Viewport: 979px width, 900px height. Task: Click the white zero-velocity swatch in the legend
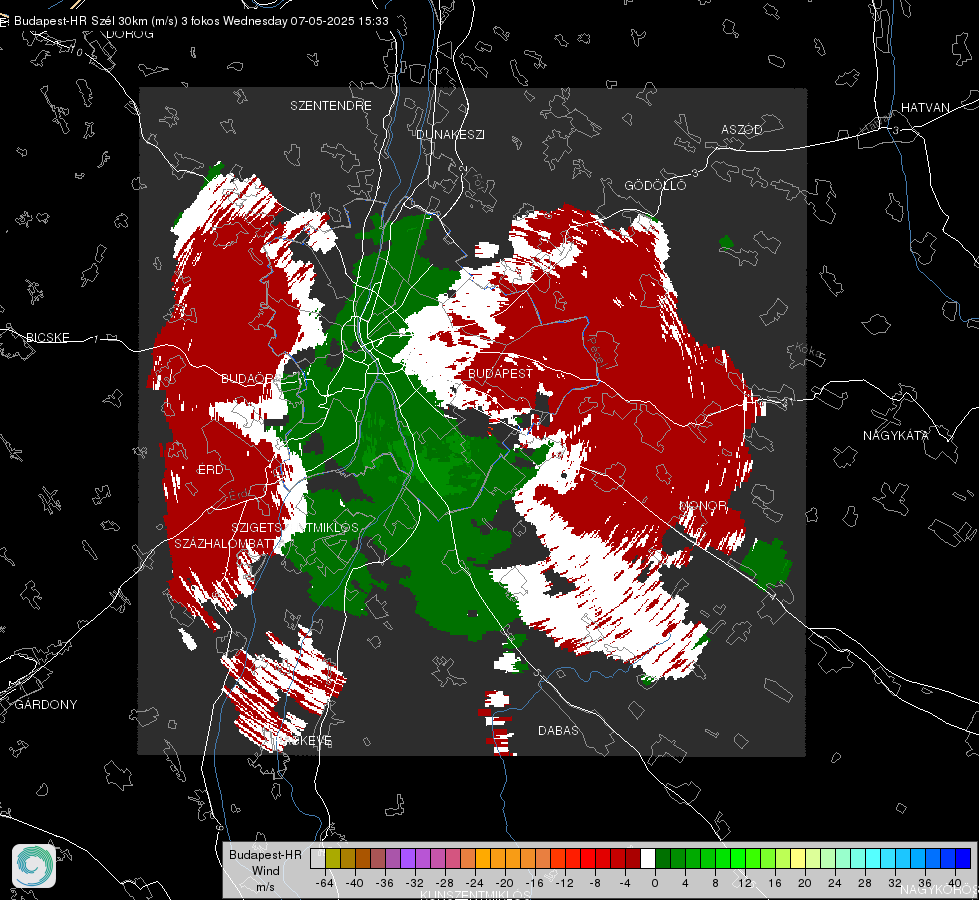[x=648, y=859]
